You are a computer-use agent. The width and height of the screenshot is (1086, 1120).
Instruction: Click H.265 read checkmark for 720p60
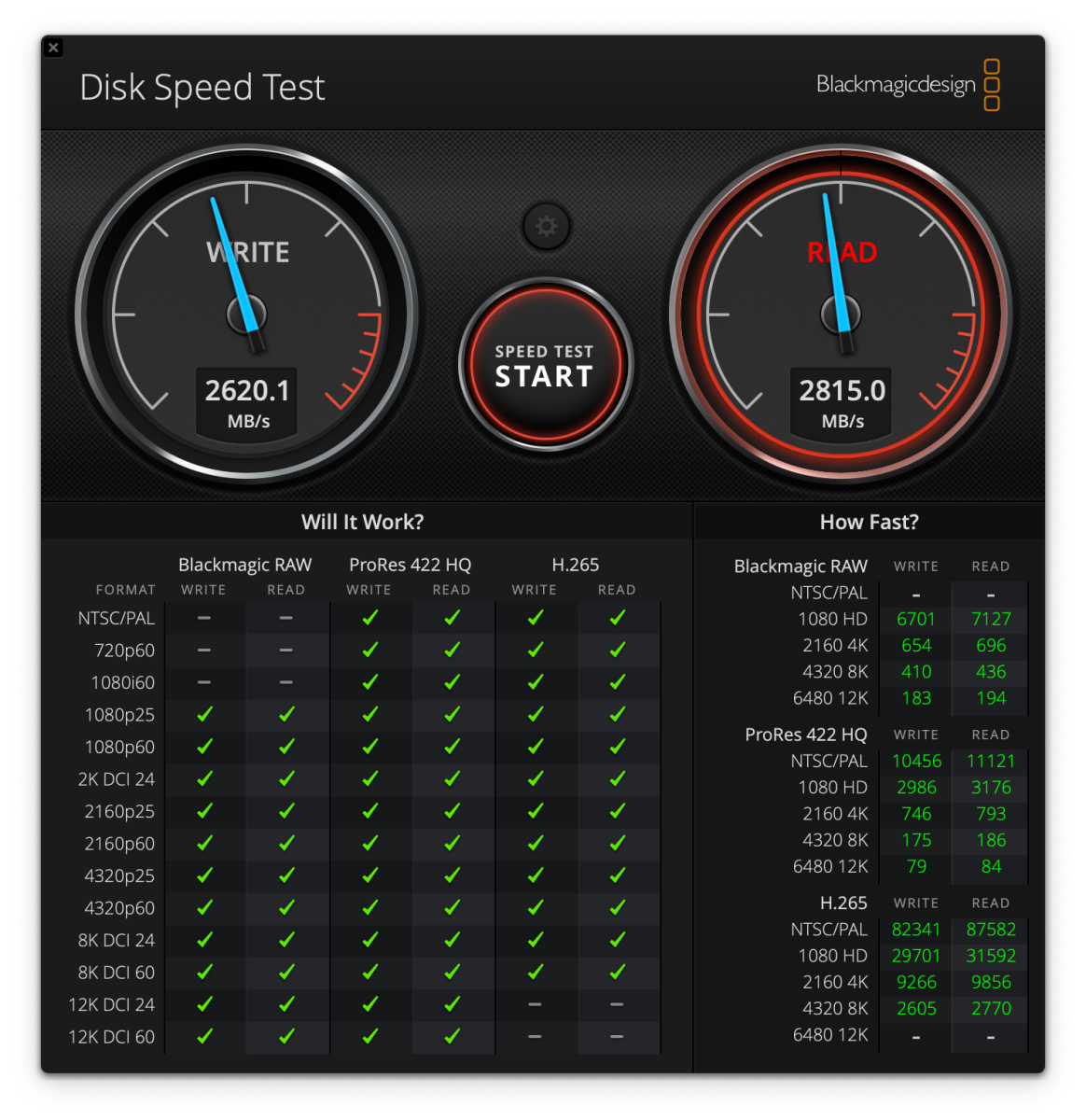[x=618, y=650]
